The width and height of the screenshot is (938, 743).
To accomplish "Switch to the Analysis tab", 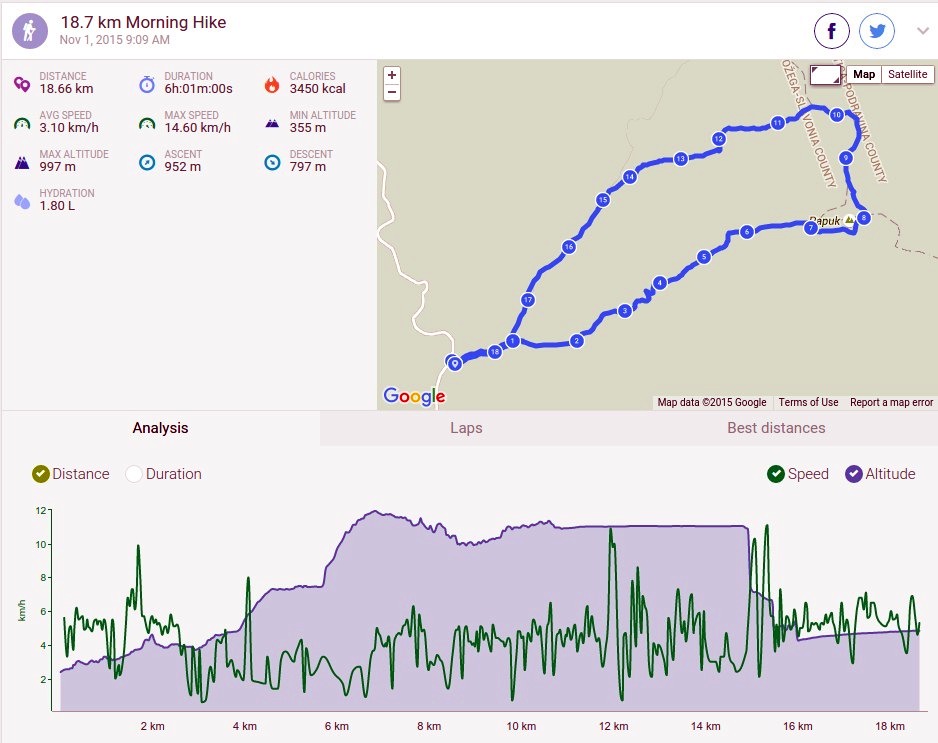I will coord(160,428).
